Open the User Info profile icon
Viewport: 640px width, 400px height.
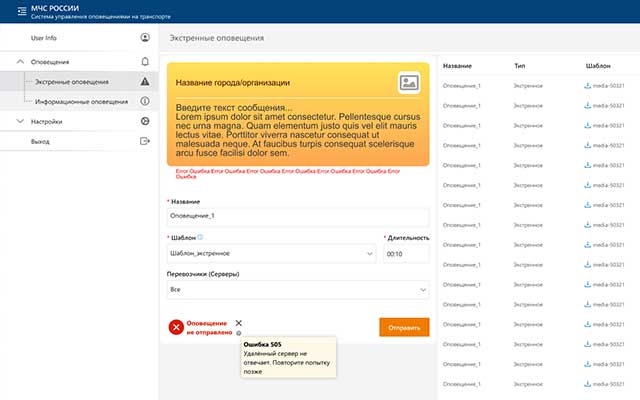coord(145,38)
